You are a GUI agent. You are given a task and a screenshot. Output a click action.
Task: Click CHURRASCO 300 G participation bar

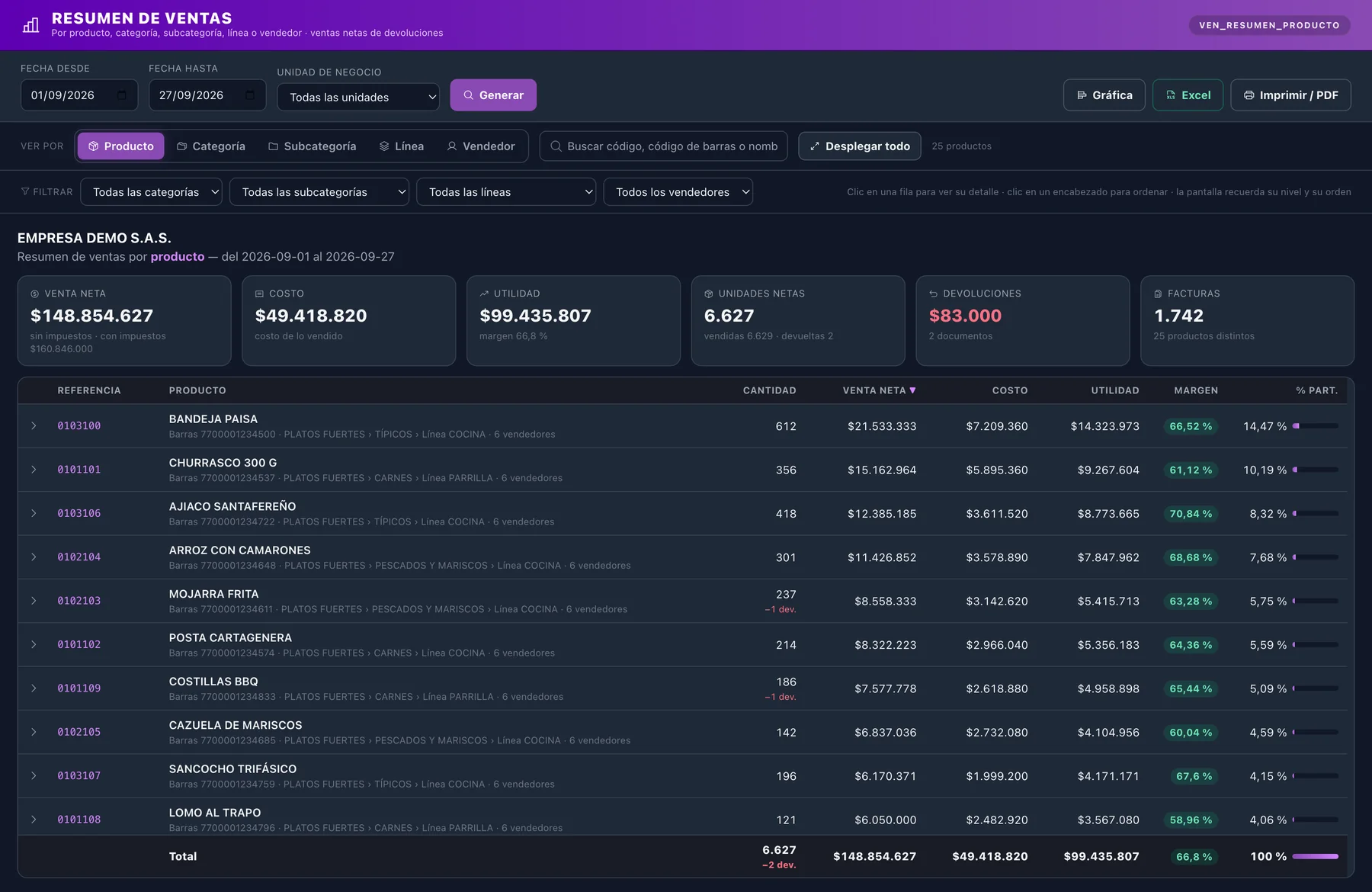click(x=1316, y=470)
